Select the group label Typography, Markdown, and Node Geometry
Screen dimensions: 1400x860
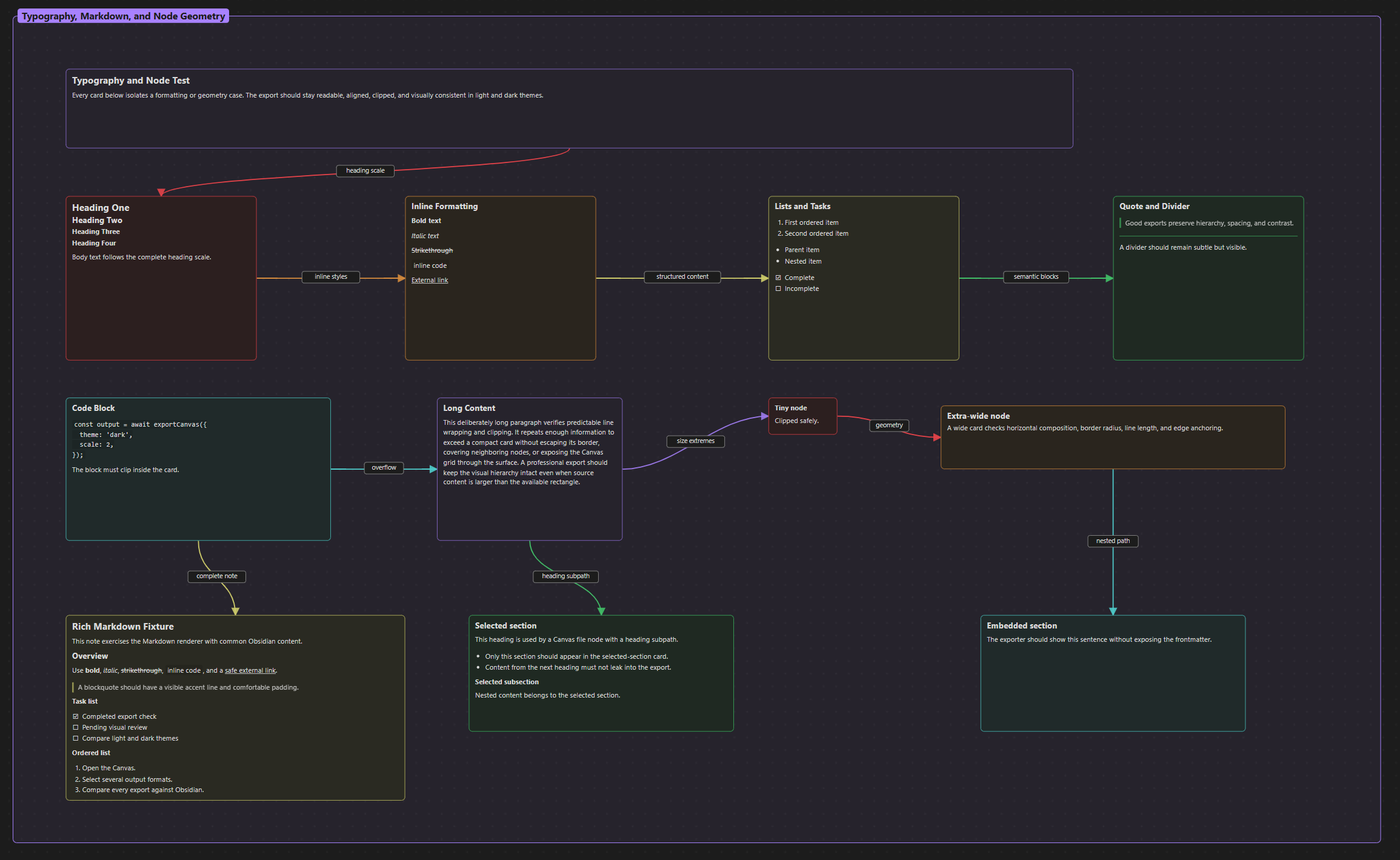(x=123, y=16)
